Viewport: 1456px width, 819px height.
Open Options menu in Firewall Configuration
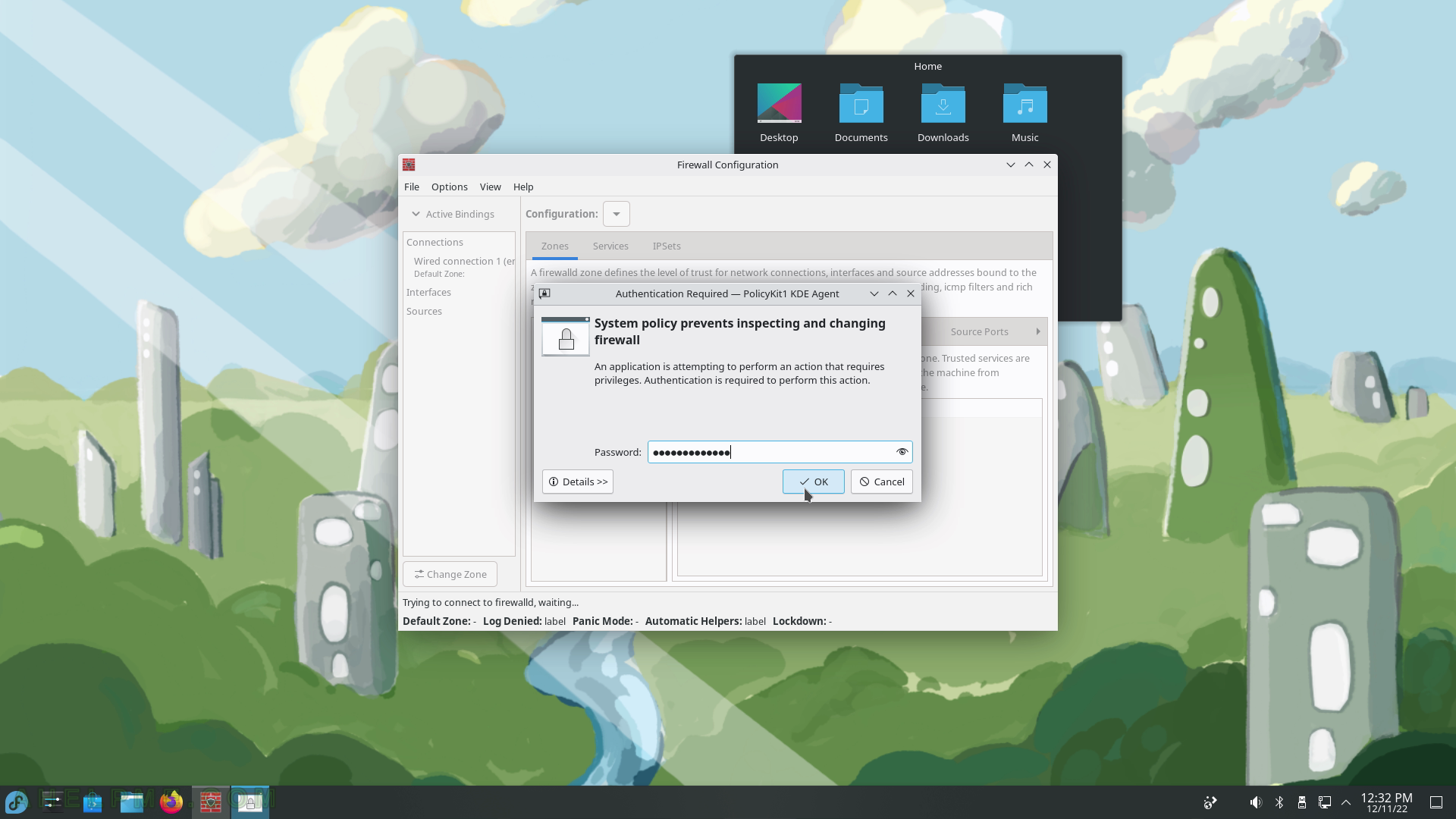pyautogui.click(x=449, y=187)
